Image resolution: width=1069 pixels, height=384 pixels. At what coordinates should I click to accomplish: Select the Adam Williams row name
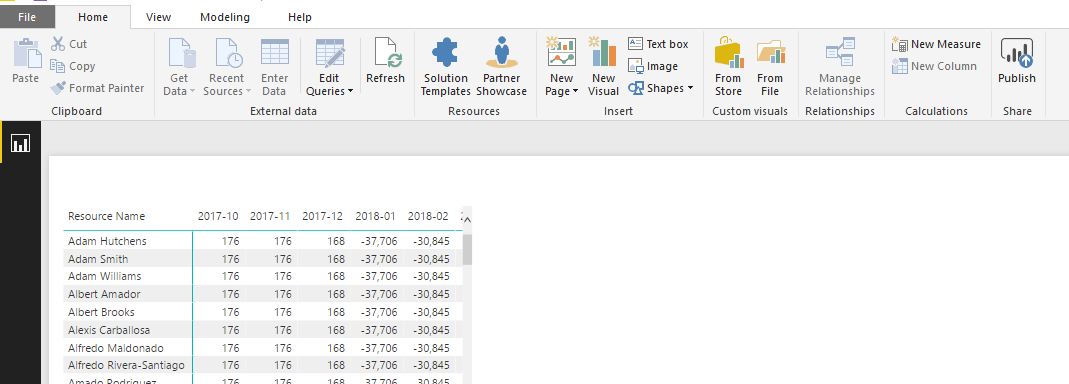coord(105,276)
